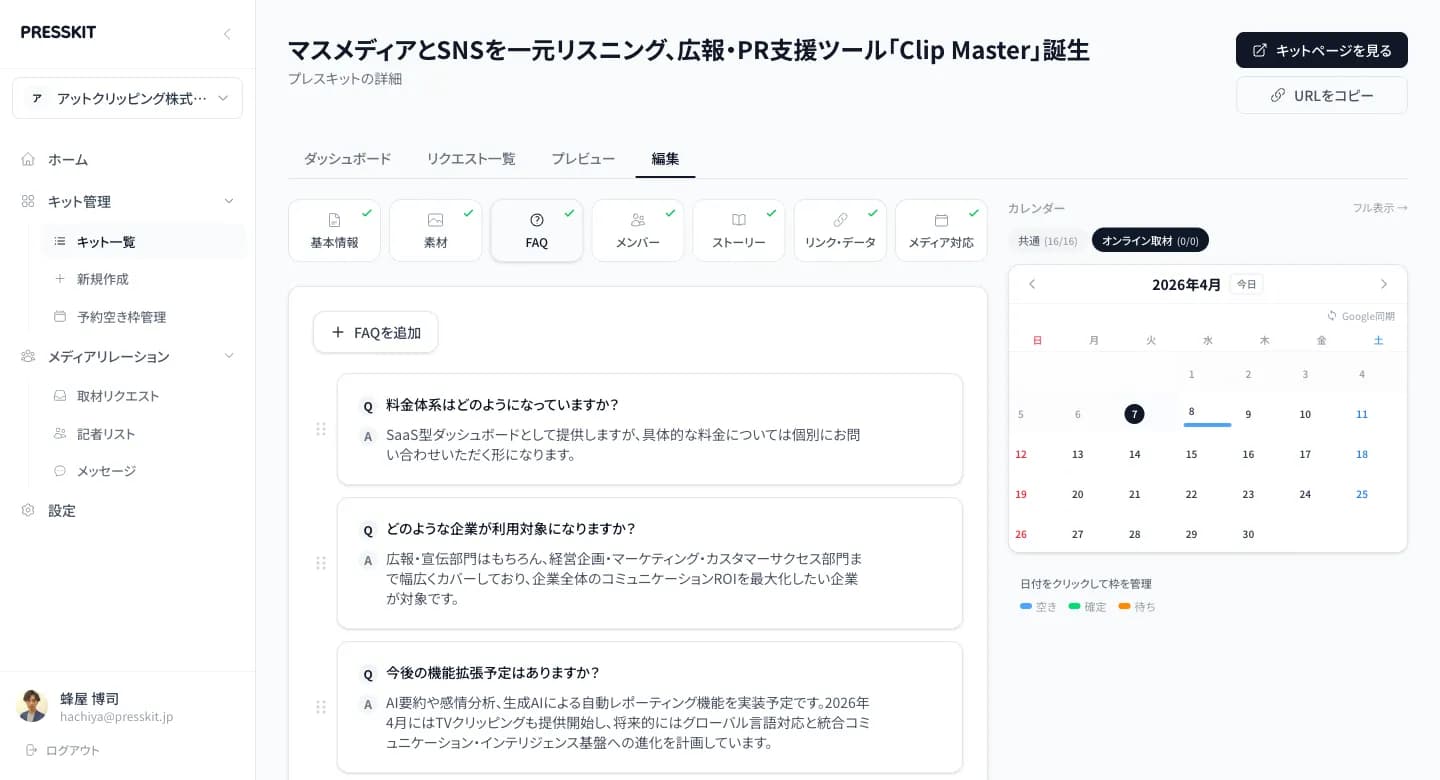Select April 25 in the calendar
1440x780 pixels.
point(1362,494)
